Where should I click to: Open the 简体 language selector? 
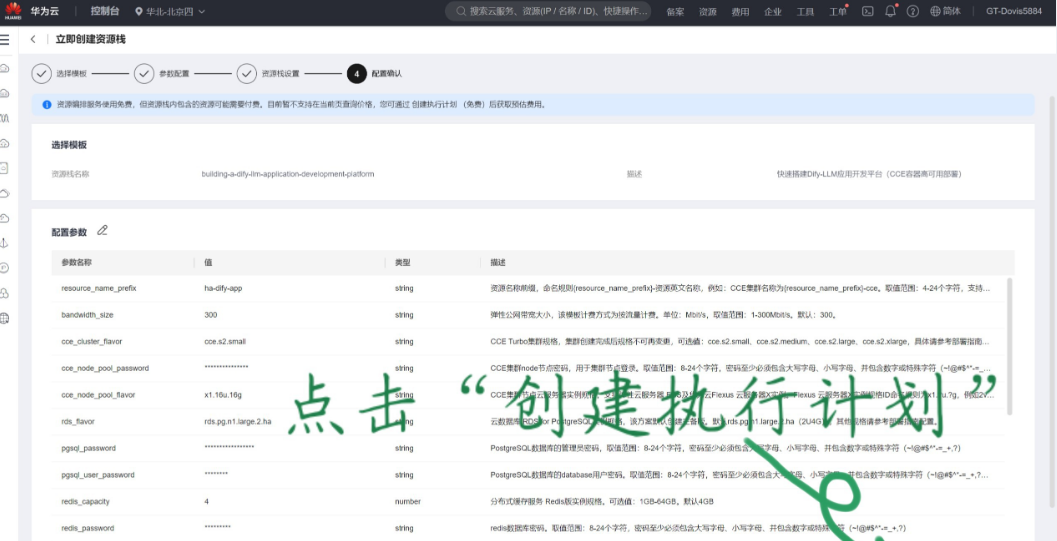tap(945, 11)
